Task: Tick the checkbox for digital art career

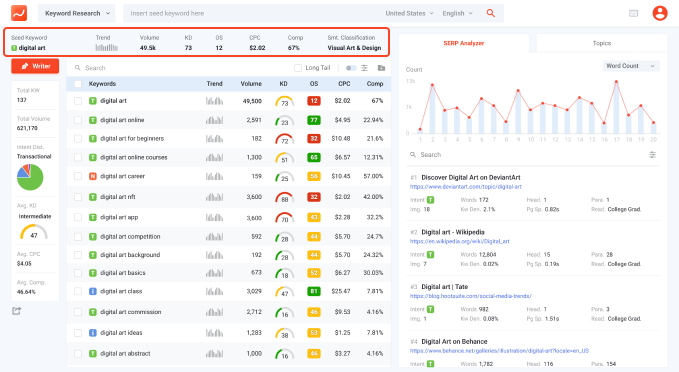Action: [x=78, y=176]
